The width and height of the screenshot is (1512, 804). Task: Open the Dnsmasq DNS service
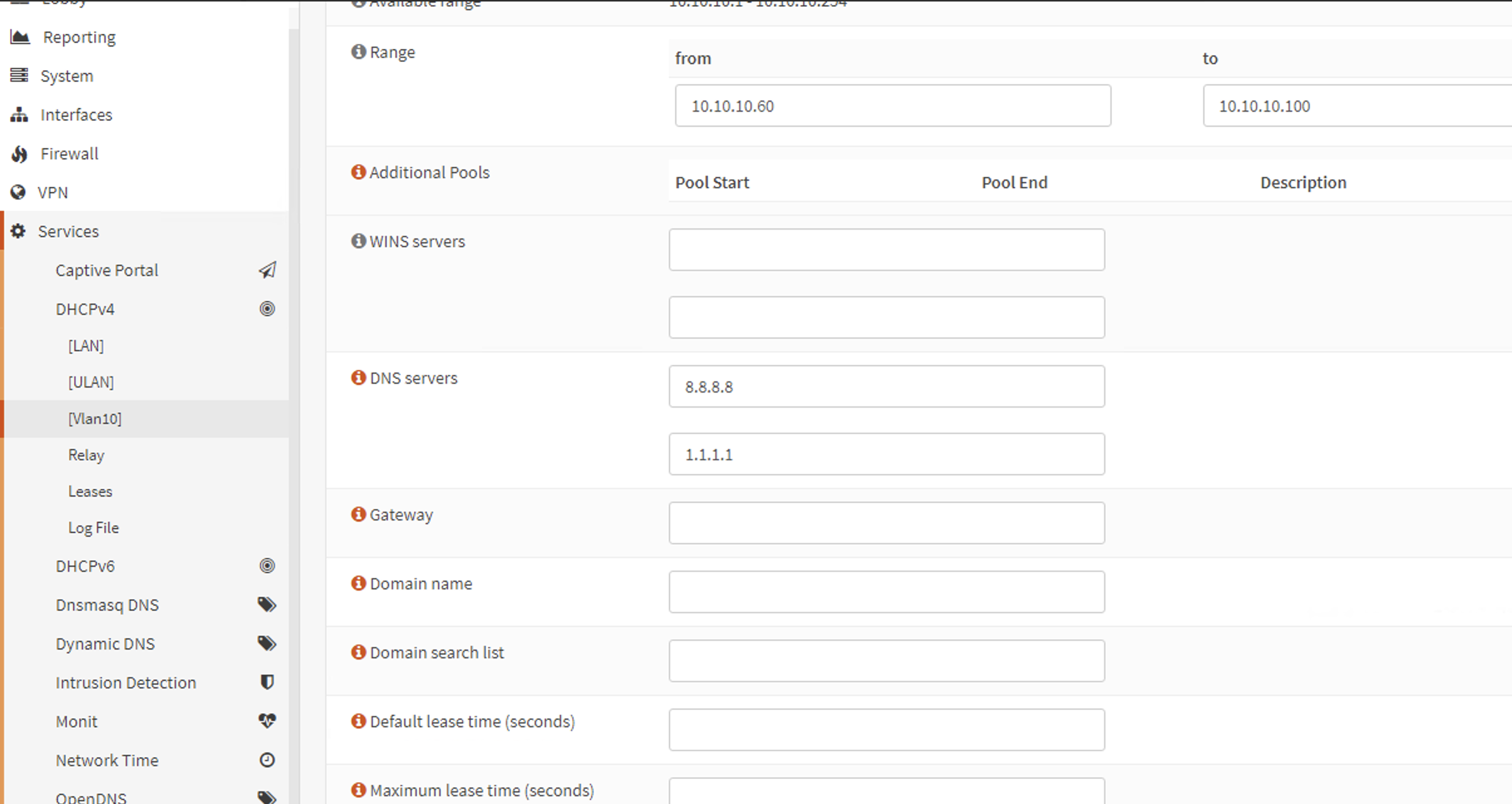click(x=107, y=605)
